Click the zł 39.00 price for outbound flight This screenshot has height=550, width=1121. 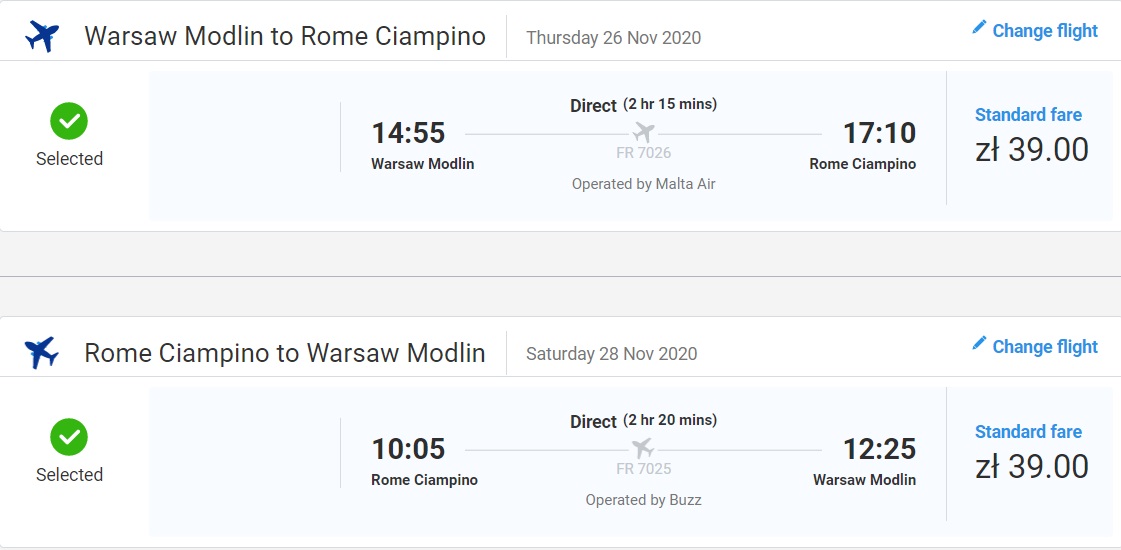tap(1032, 150)
